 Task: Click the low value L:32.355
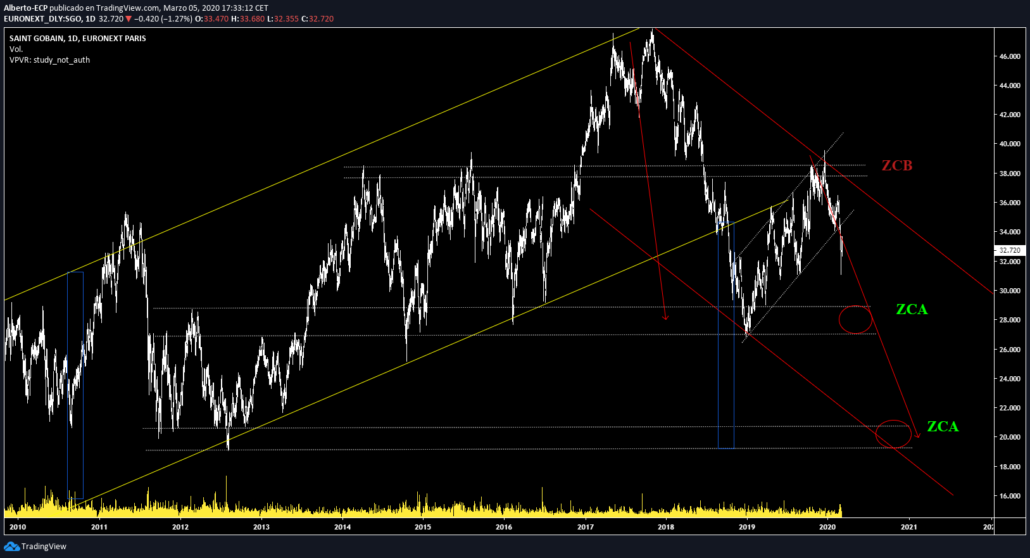pos(283,18)
